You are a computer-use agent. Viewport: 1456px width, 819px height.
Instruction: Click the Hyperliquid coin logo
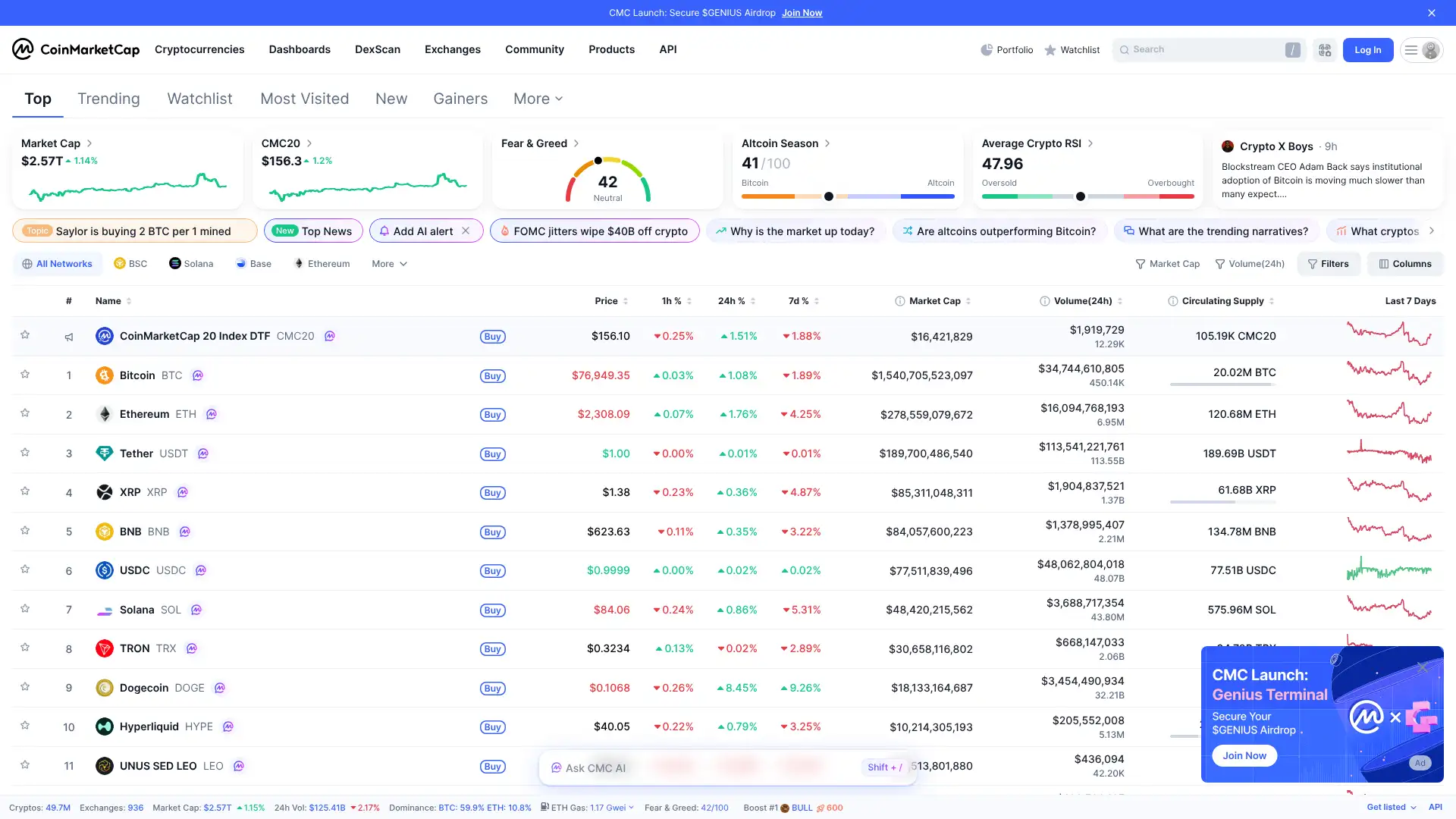tap(105, 726)
